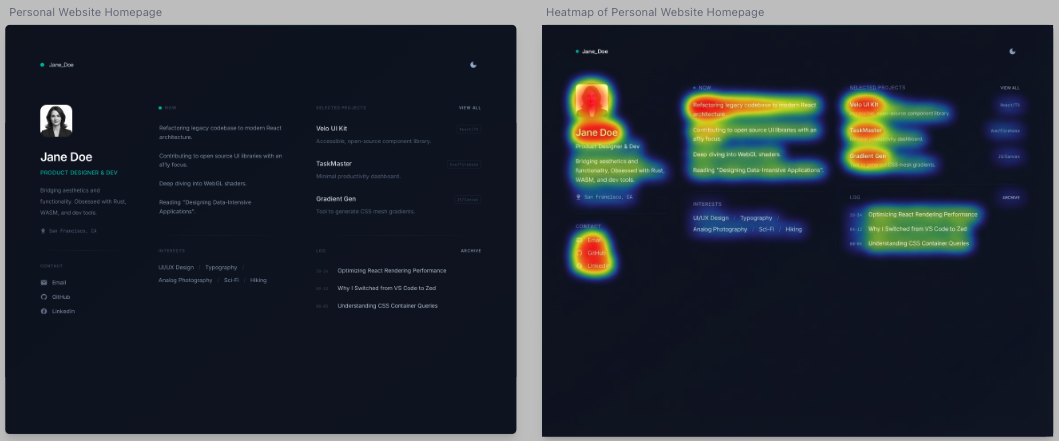
Task: Open Optimizing React Rendering Performance post in homepage
Action: coord(392,270)
